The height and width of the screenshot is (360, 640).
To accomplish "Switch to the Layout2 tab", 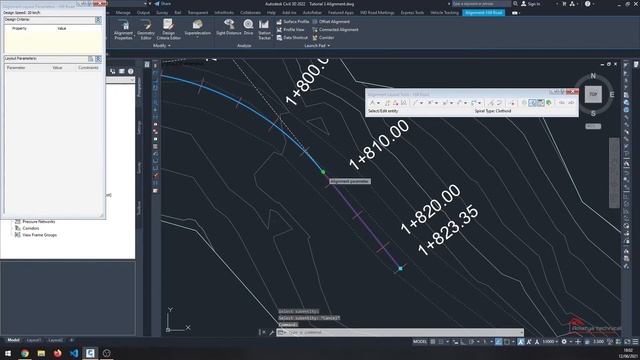I will (56, 340).
